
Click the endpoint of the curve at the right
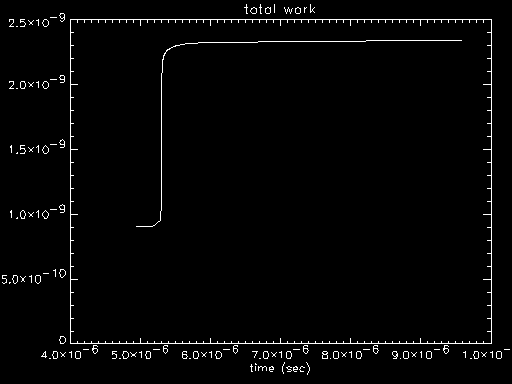pyautogui.click(x=461, y=40)
